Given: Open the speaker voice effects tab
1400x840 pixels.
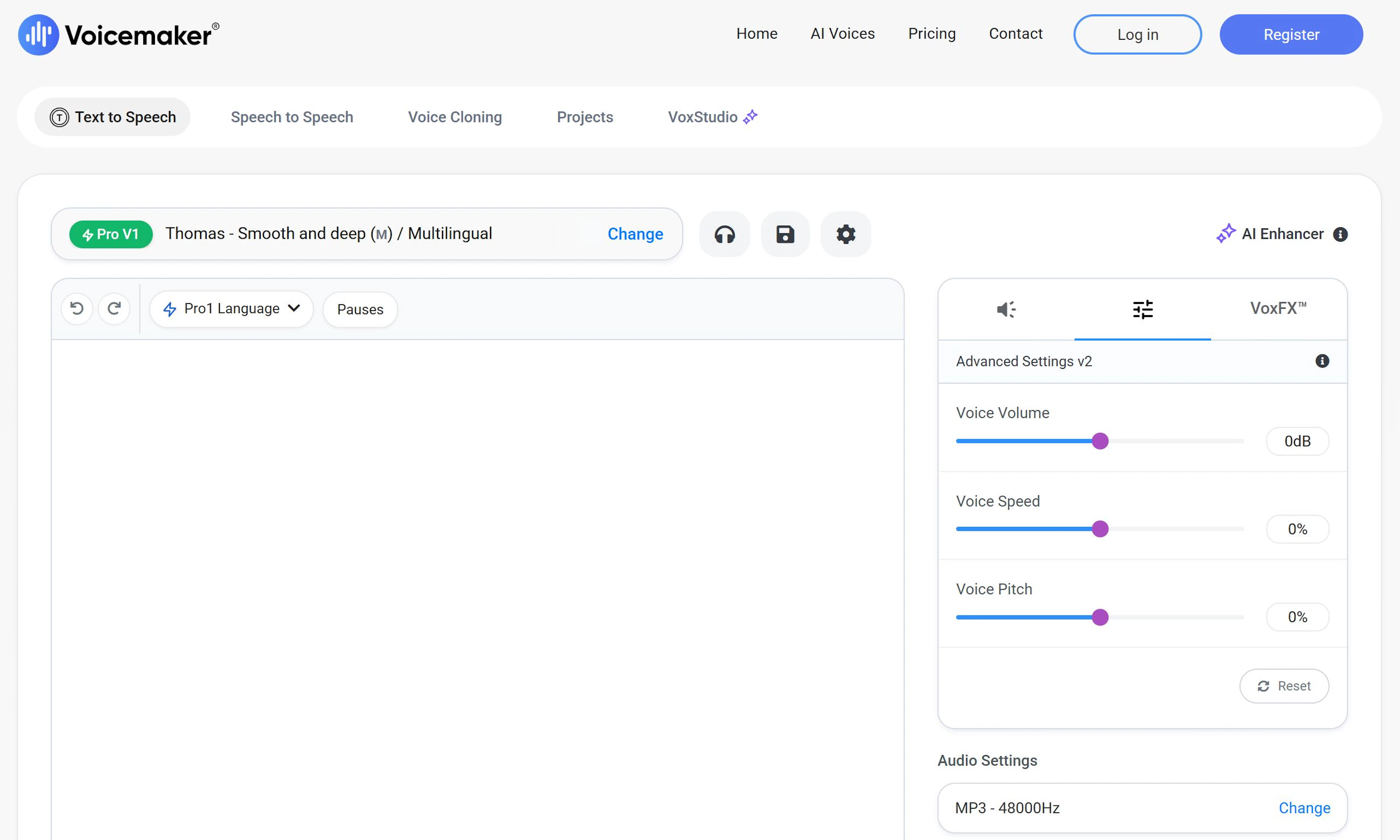Looking at the screenshot, I should 1006,309.
